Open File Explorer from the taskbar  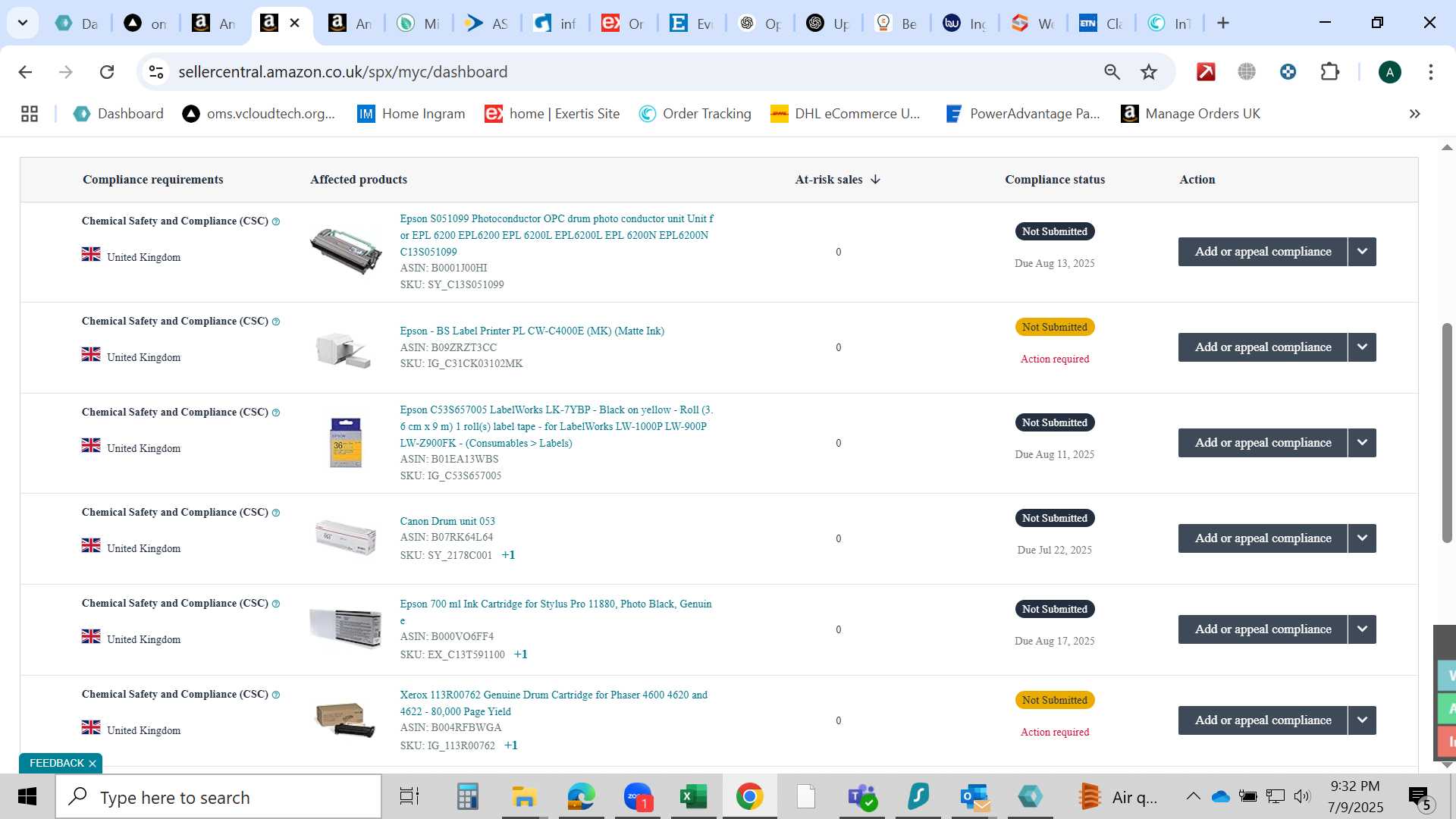point(523,796)
